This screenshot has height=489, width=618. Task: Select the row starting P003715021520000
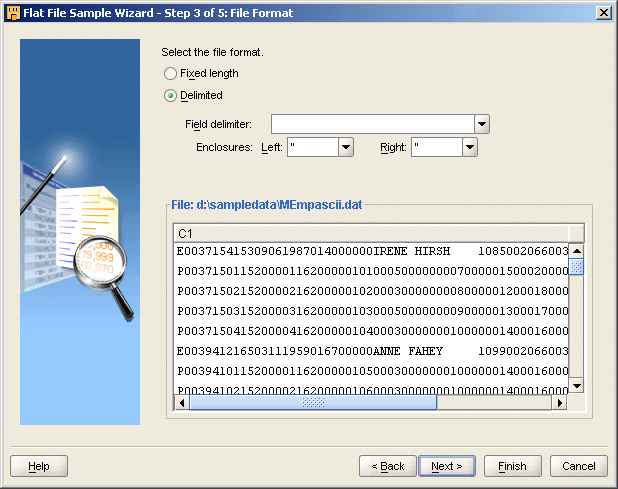(371, 291)
